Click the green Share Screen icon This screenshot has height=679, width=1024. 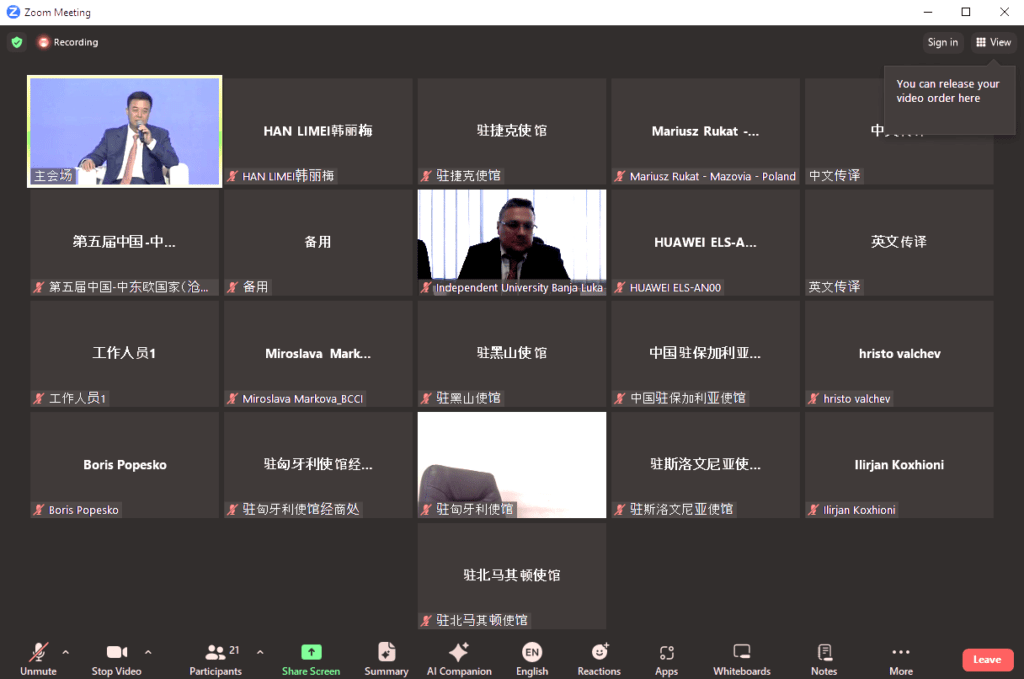click(311, 652)
